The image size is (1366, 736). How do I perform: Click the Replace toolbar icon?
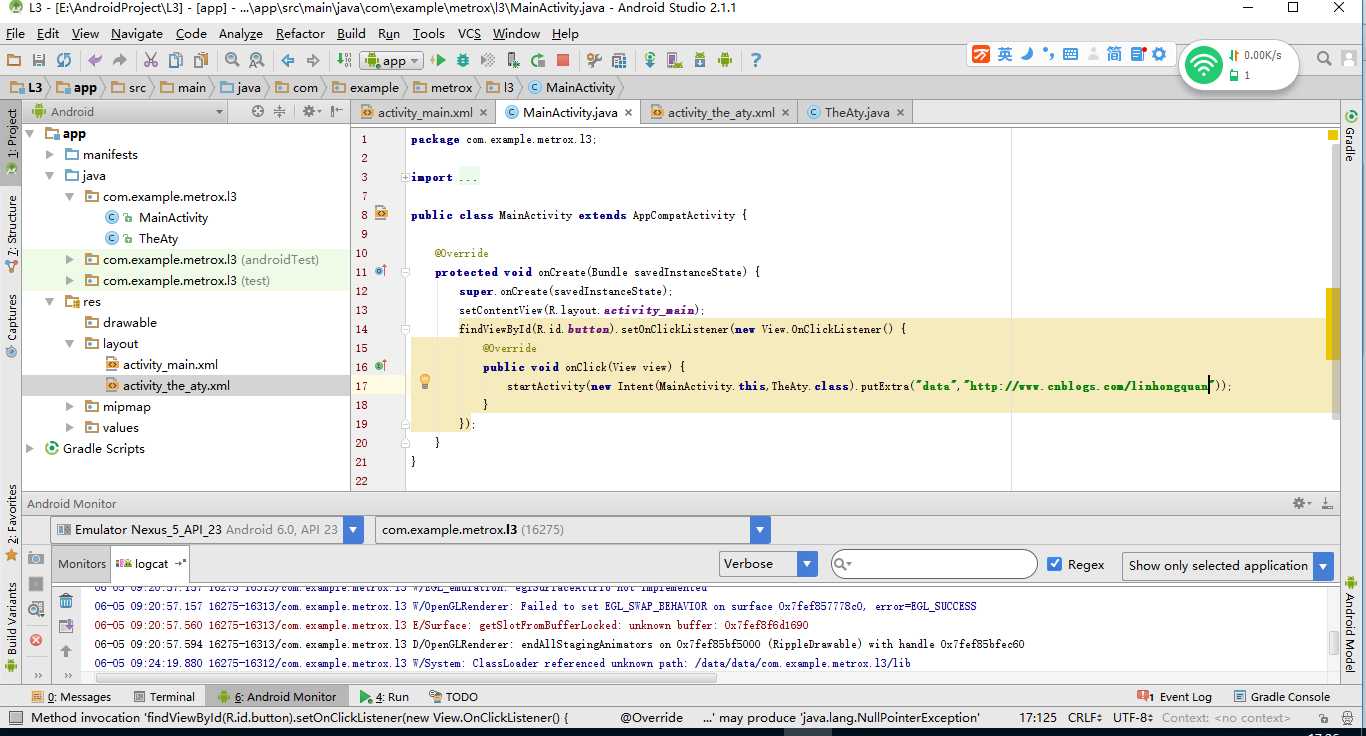coord(256,60)
